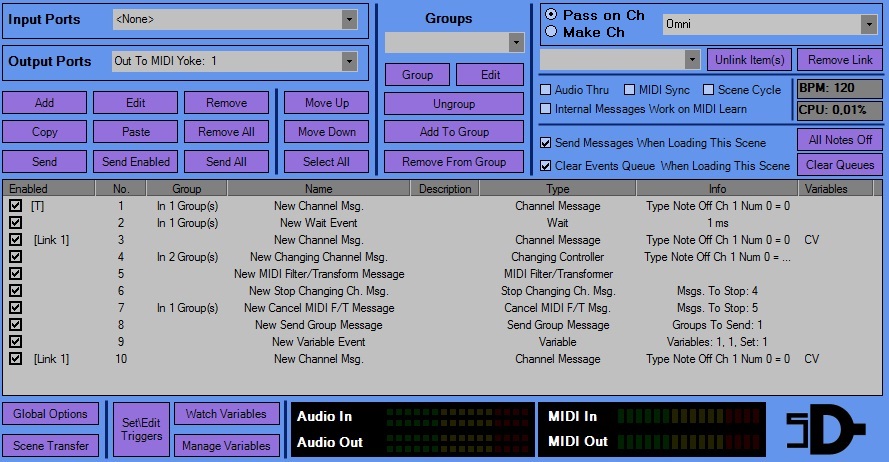Uncheck Clear Events Queue When Loading This Scene
This screenshot has width=889, height=462.
click(545, 166)
